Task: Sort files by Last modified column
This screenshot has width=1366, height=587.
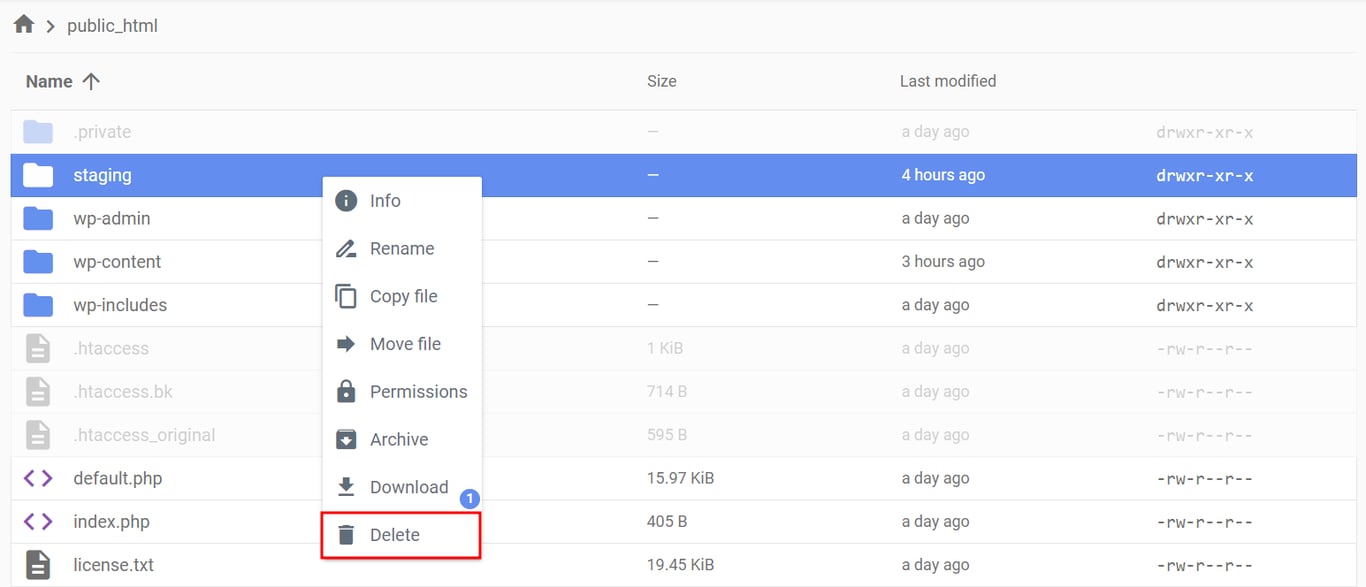Action: tap(947, 81)
